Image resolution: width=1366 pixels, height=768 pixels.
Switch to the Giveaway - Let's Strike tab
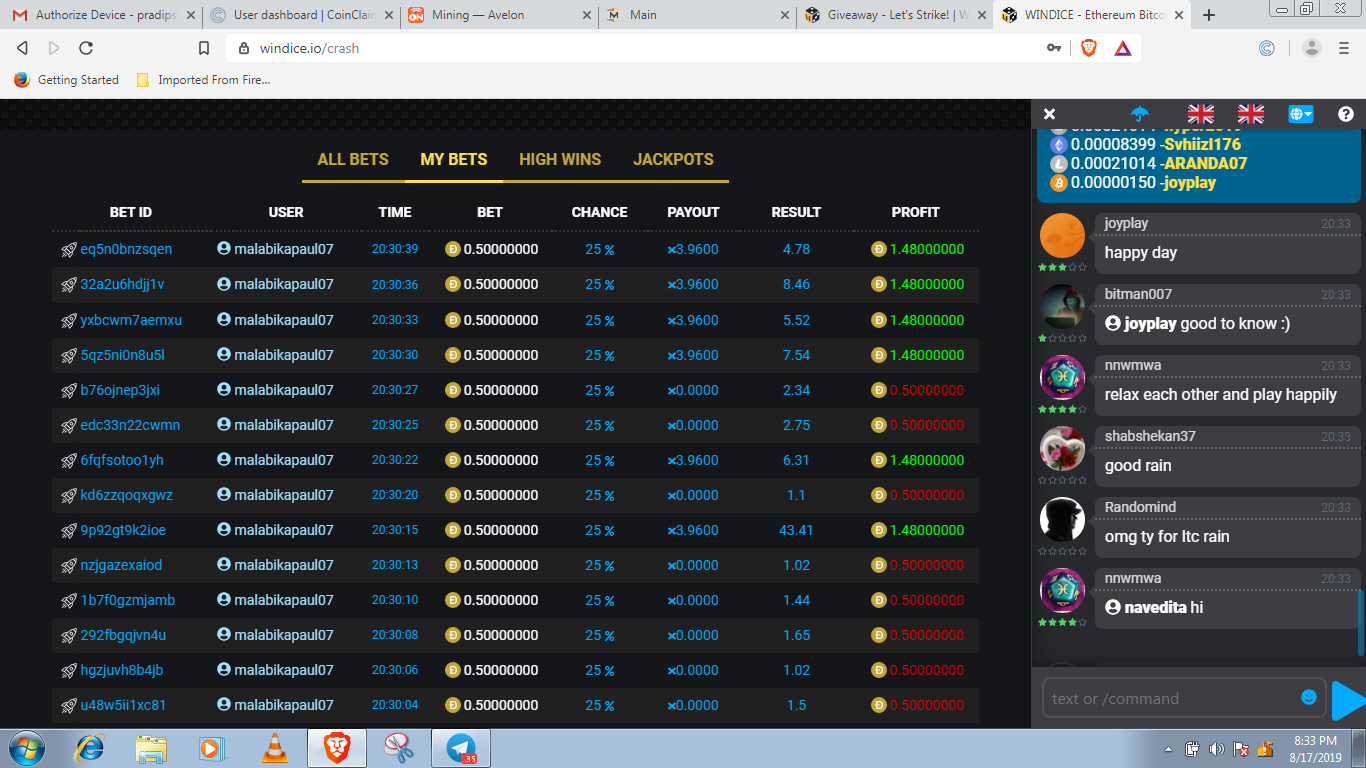click(x=895, y=15)
